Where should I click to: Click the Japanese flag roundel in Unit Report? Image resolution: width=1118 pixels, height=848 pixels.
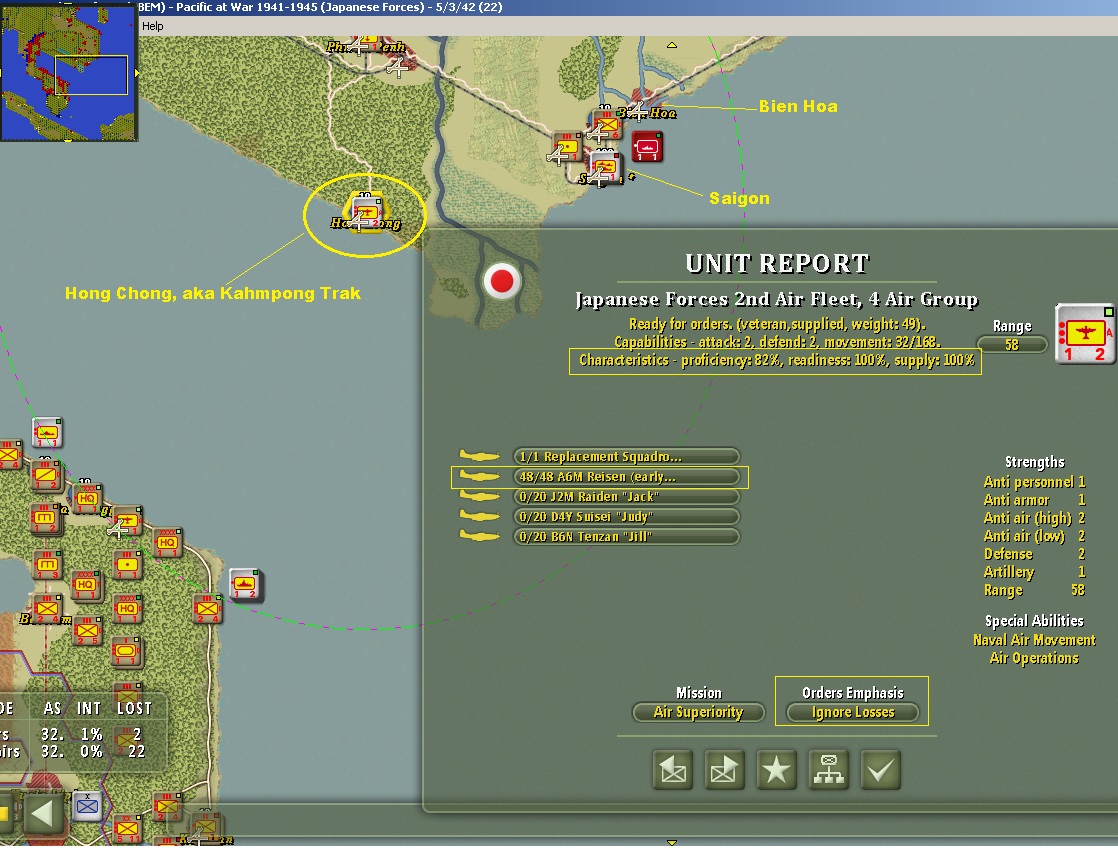pyautogui.click(x=502, y=281)
